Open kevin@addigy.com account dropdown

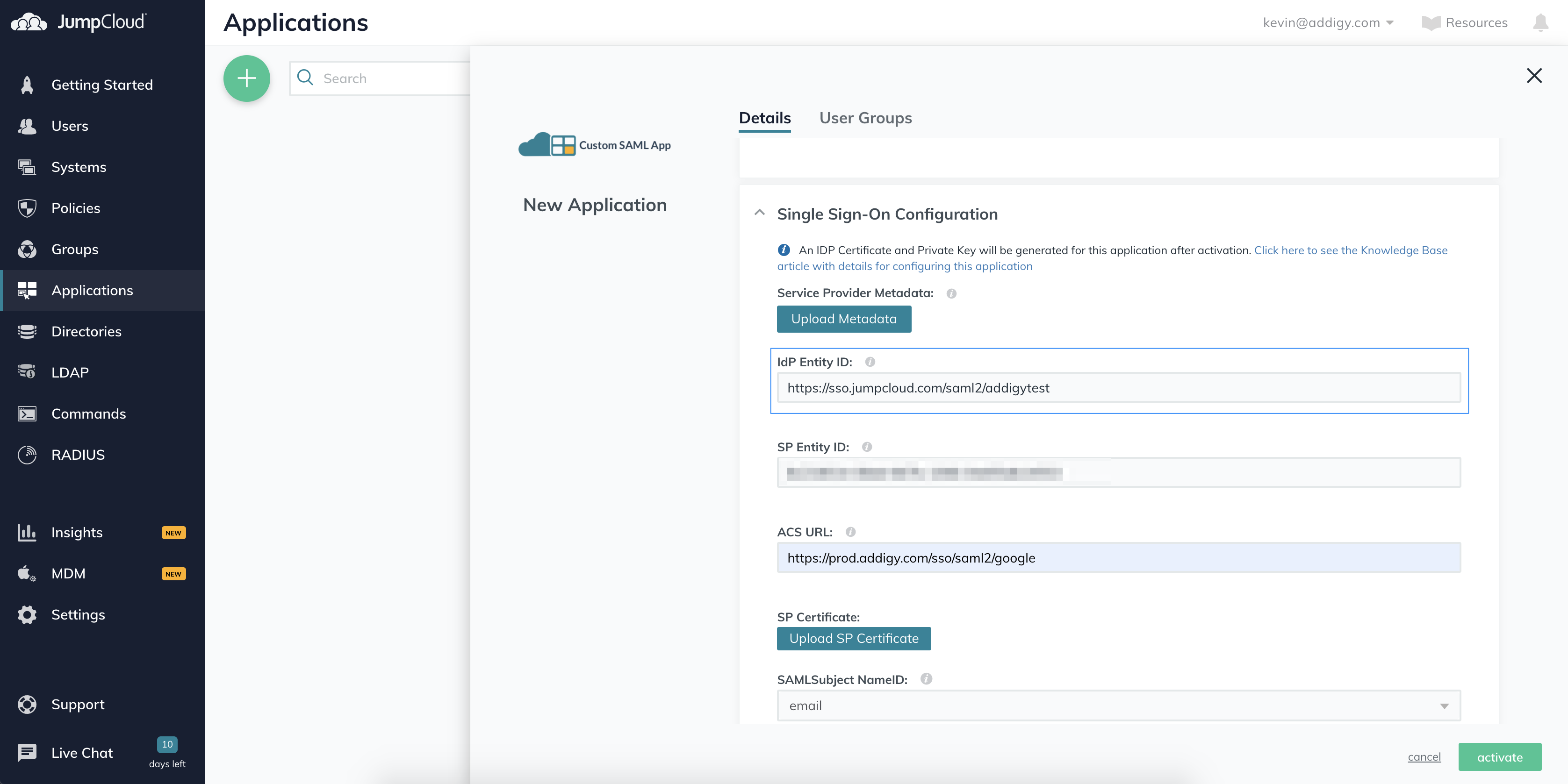tap(1328, 22)
